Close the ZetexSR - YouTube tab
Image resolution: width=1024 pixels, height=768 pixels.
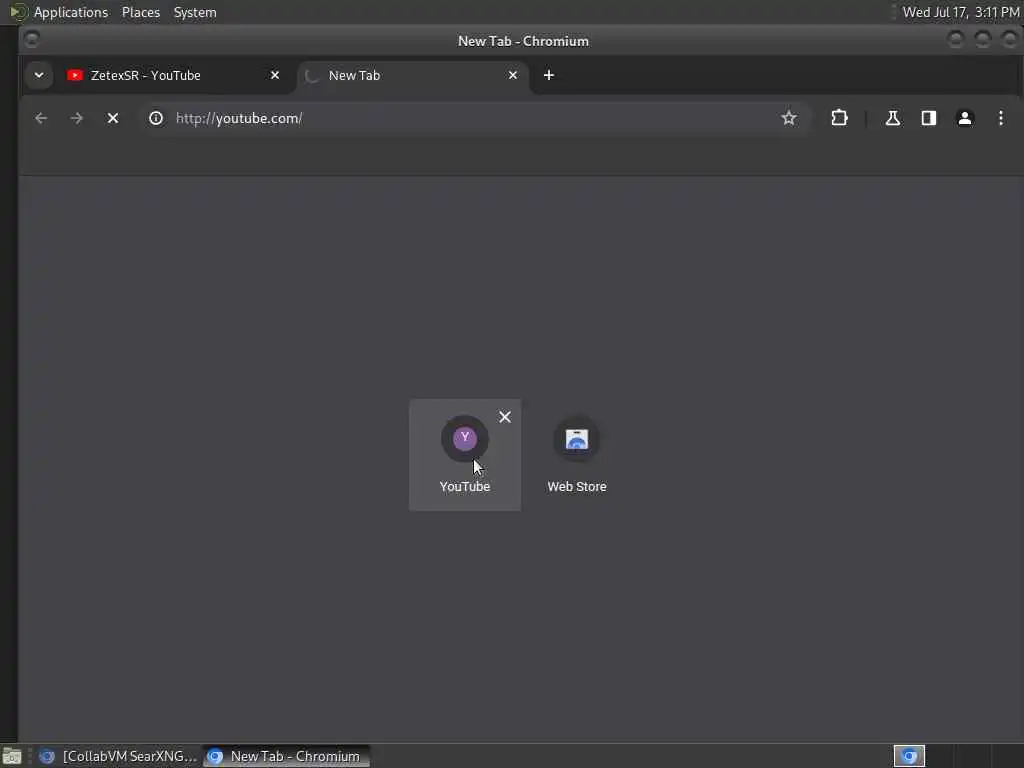275,75
